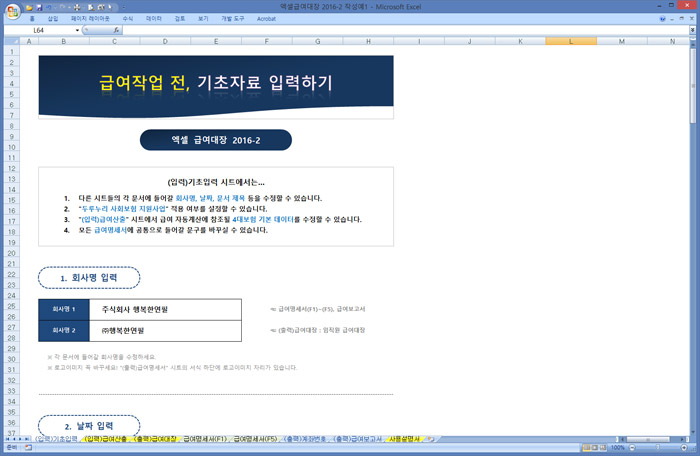Open the Name Box dropdown arrow

click(x=77, y=30)
